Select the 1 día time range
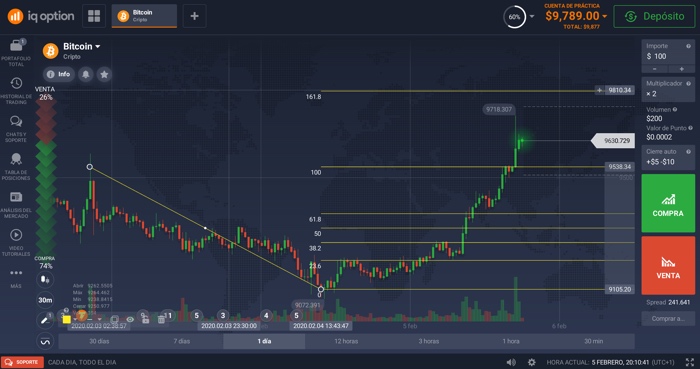 tap(264, 341)
